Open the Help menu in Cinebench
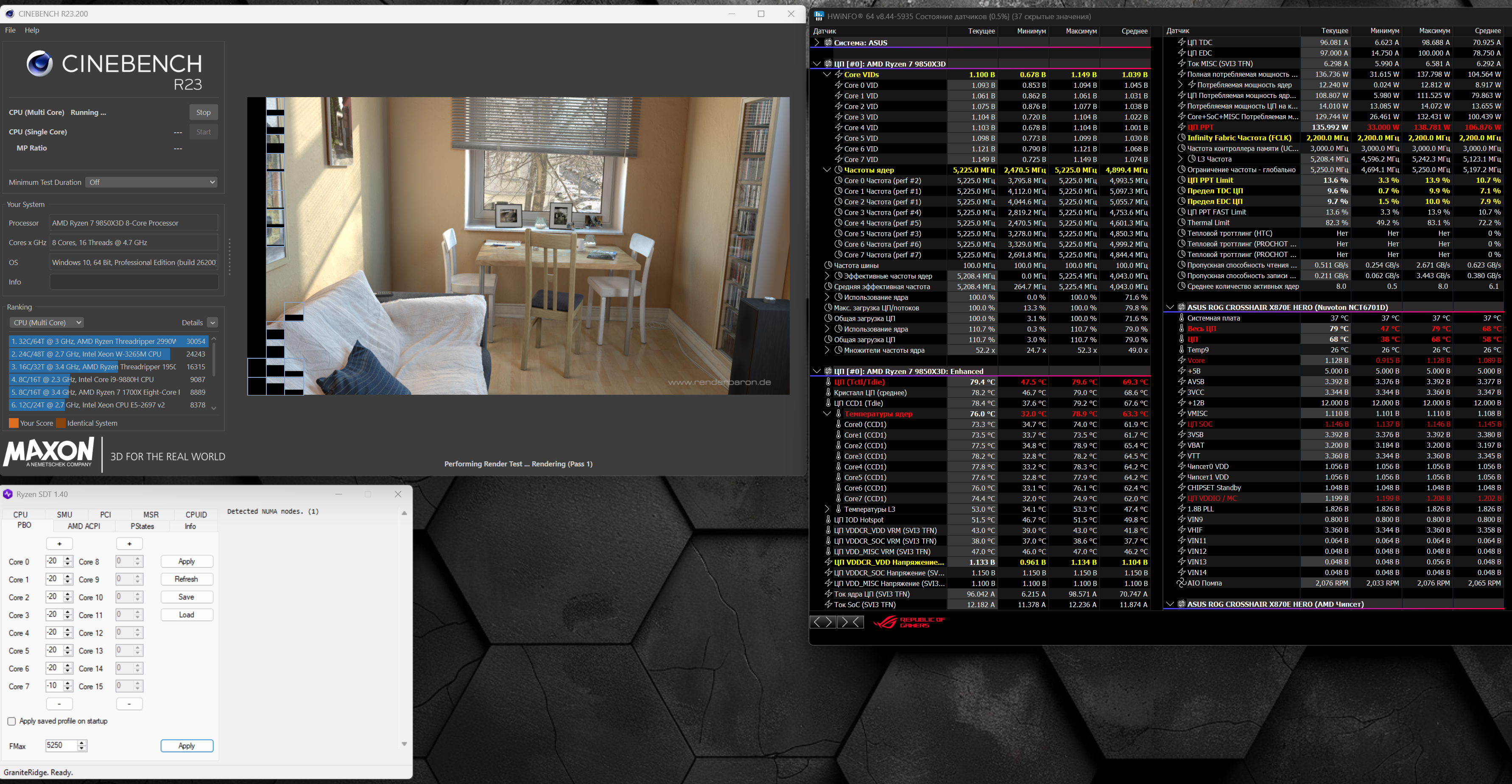Image resolution: width=1512 pixels, height=784 pixels. point(32,30)
